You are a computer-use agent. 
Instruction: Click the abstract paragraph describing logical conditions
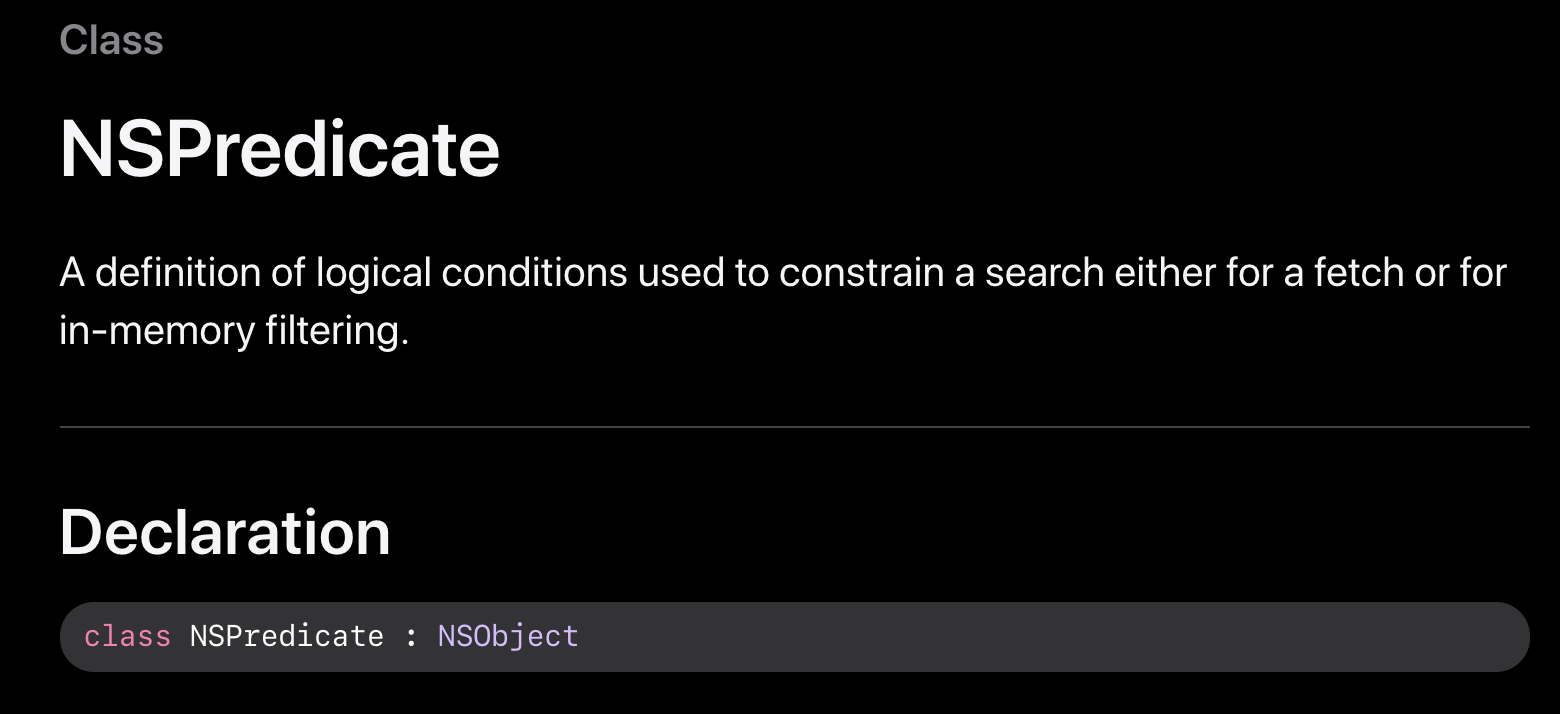coord(783,301)
